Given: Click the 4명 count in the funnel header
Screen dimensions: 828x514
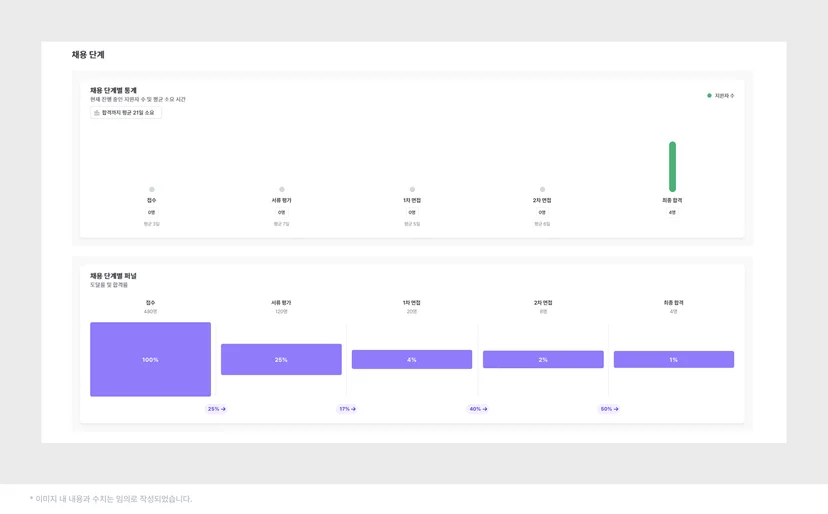Looking at the screenshot, I should pyautogui.click(x=674, y=312).
